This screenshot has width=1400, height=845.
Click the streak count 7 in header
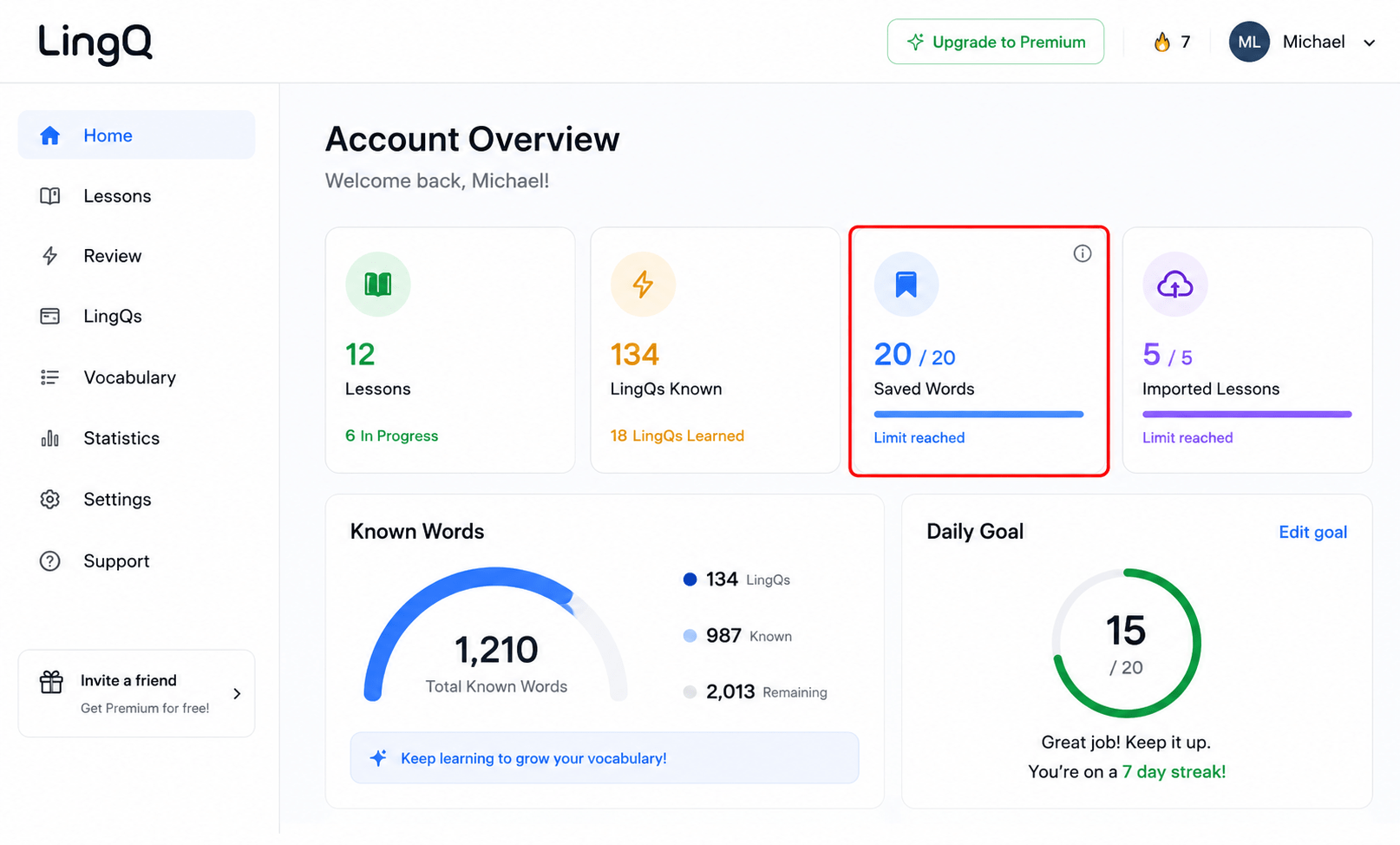[1186, 42]
